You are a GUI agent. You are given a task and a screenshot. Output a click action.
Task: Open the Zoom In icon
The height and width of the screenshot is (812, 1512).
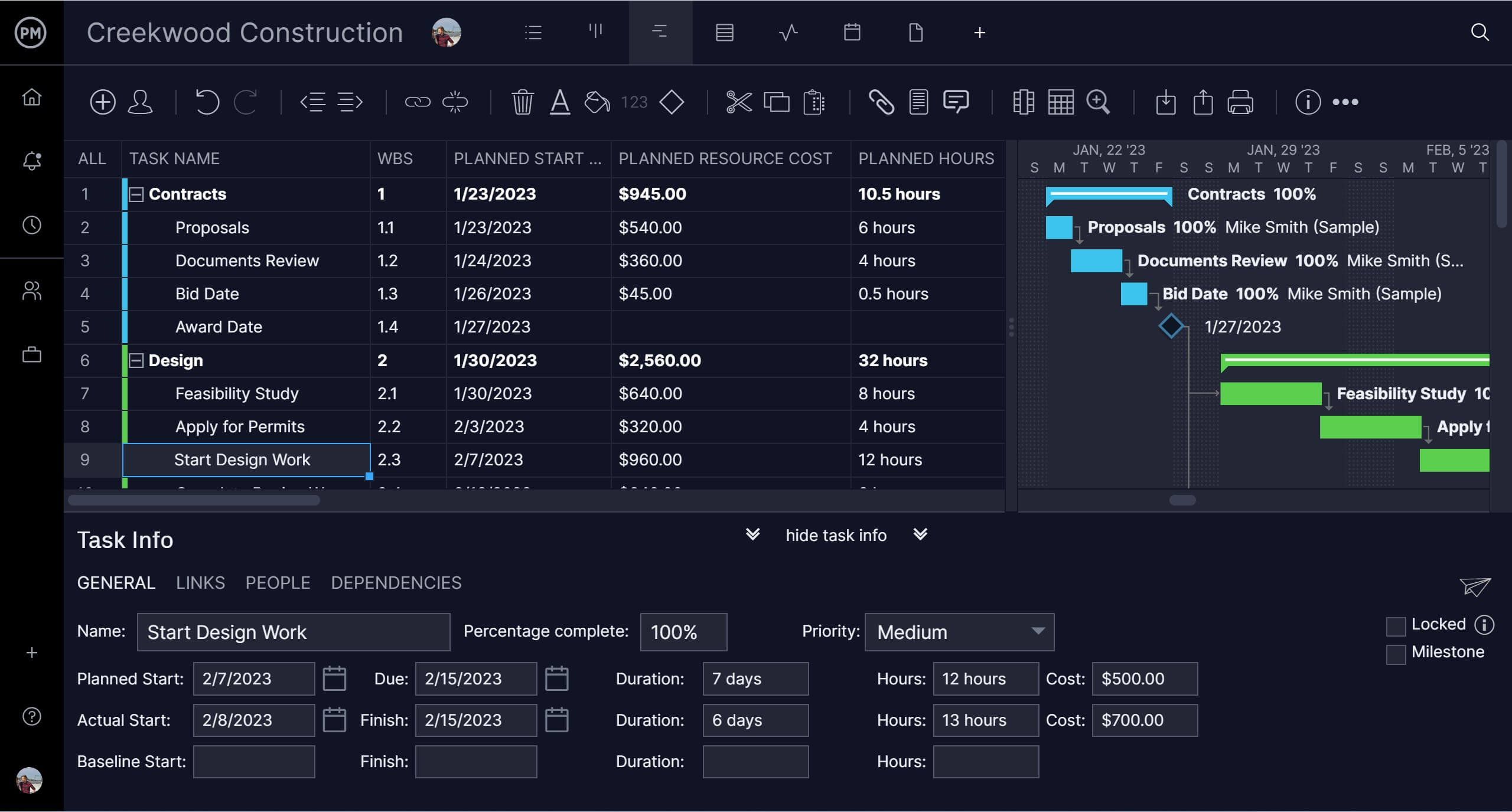(1100, 100)
